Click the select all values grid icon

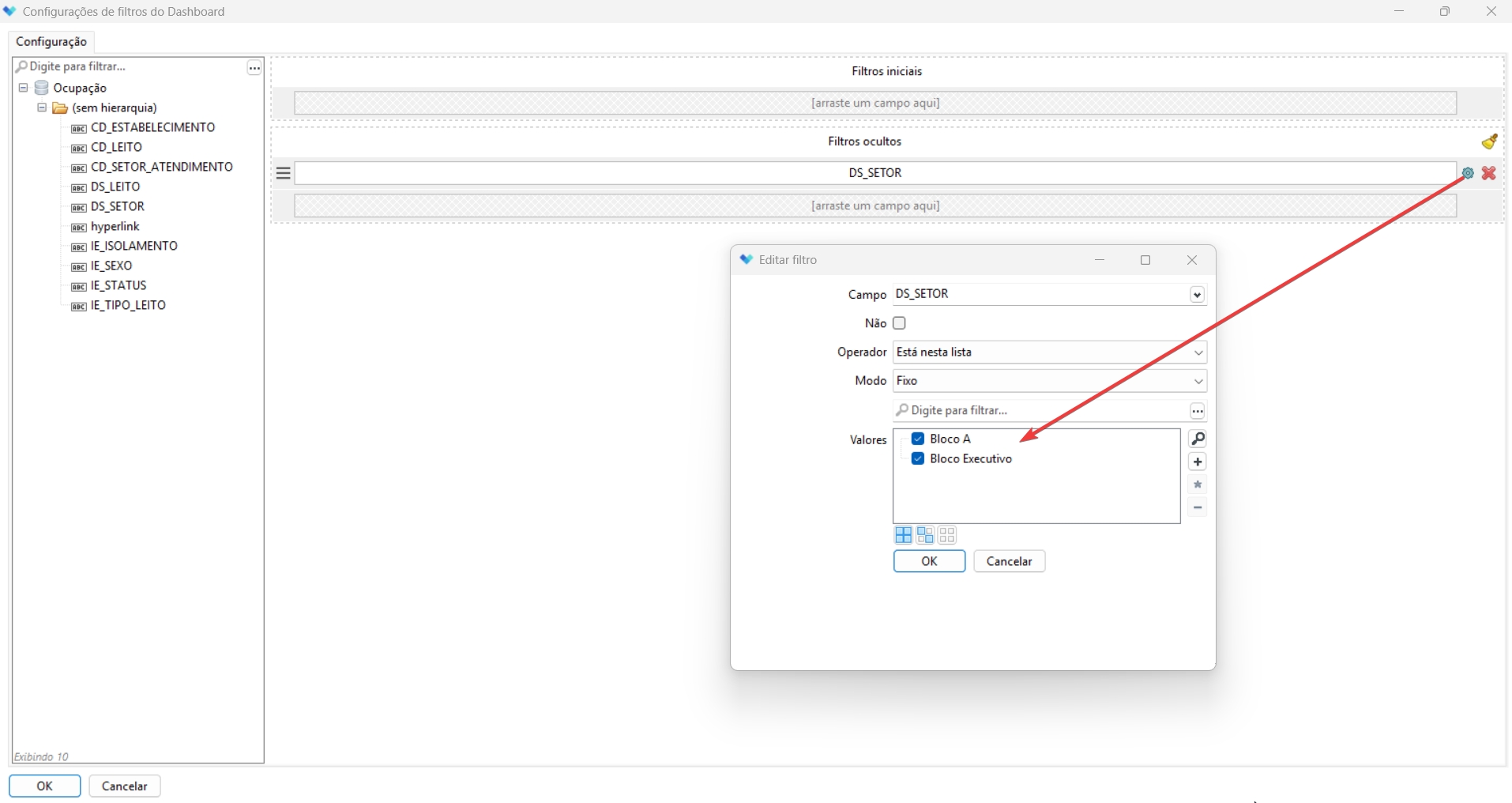(903, 536)
